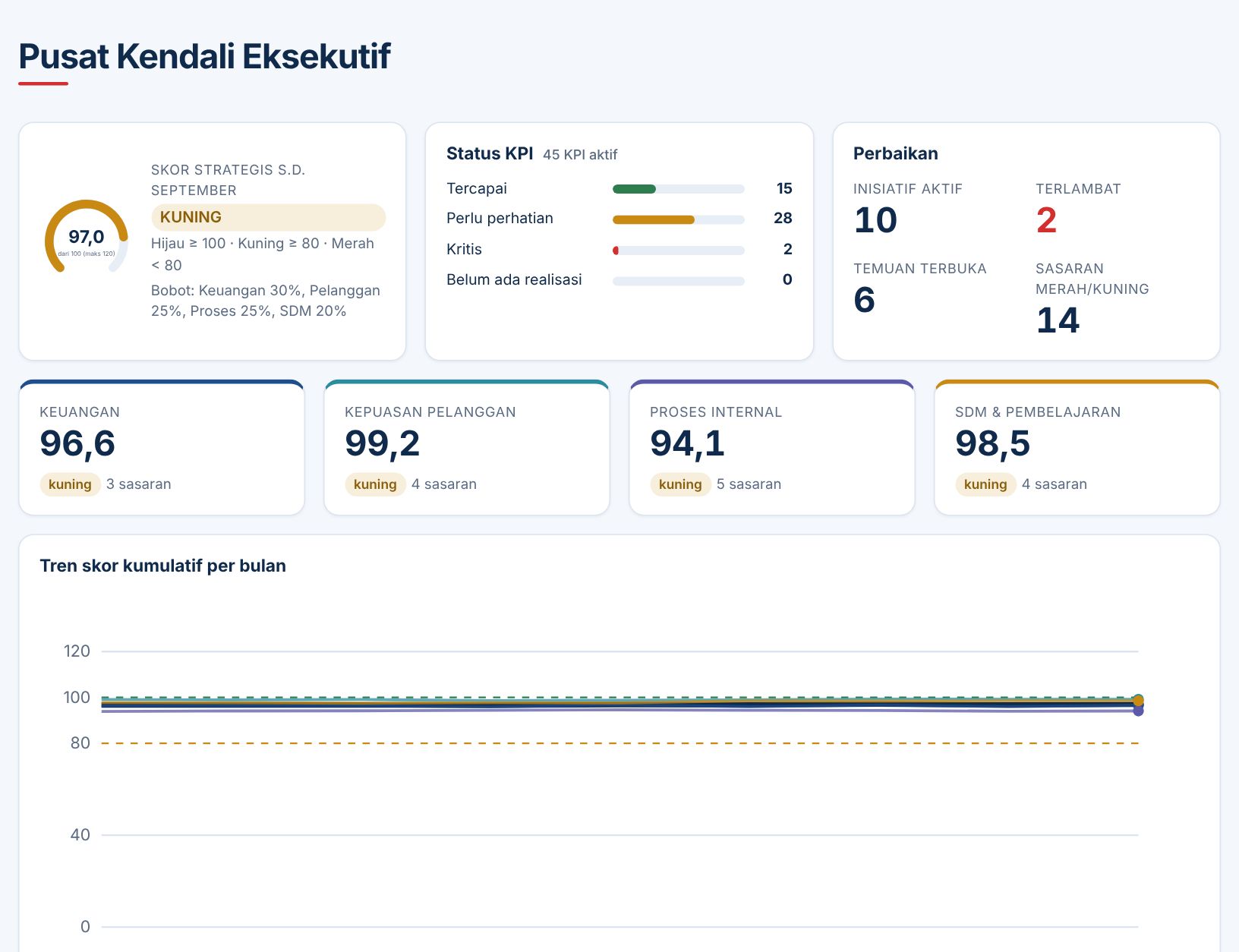Screen dimensions: 1239x952
Task: Click the Temuan Terbuka value 6
Action: tap(864, 300)
